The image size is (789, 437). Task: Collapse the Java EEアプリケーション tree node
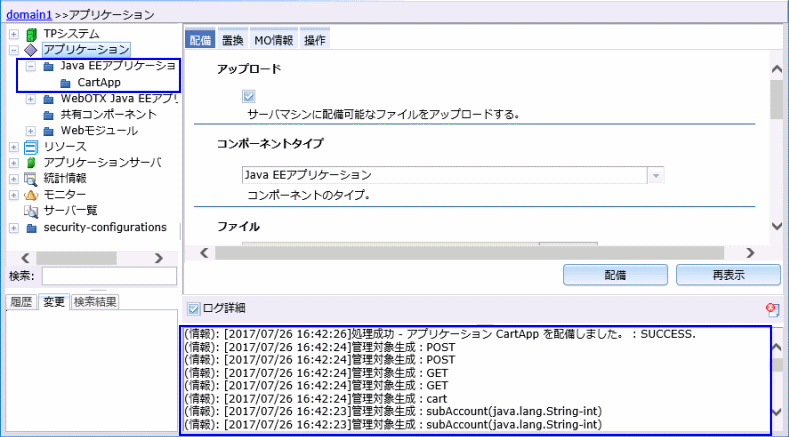(31, 66)
